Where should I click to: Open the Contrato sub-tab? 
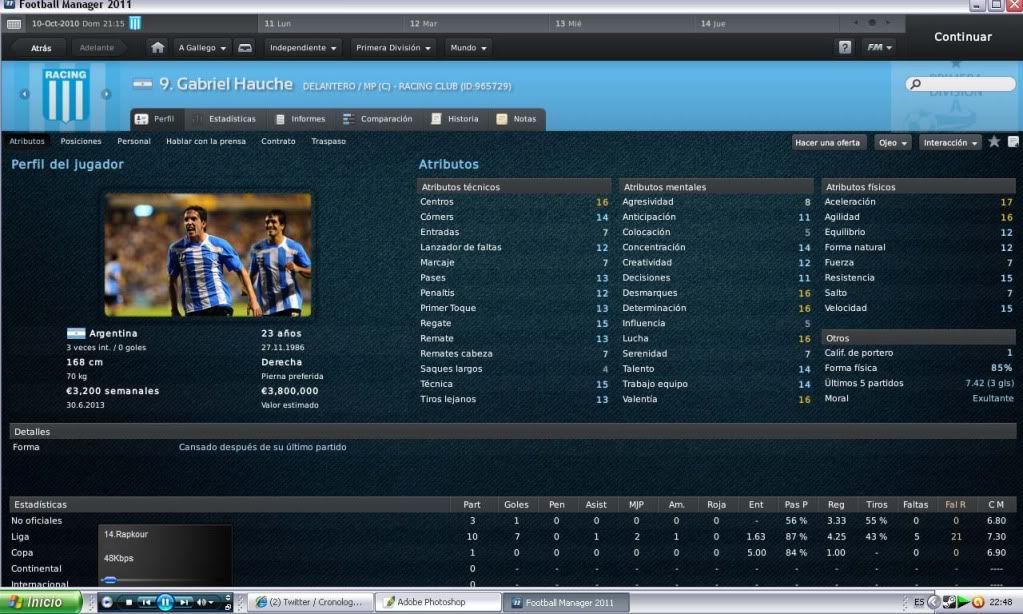[278, 141]
